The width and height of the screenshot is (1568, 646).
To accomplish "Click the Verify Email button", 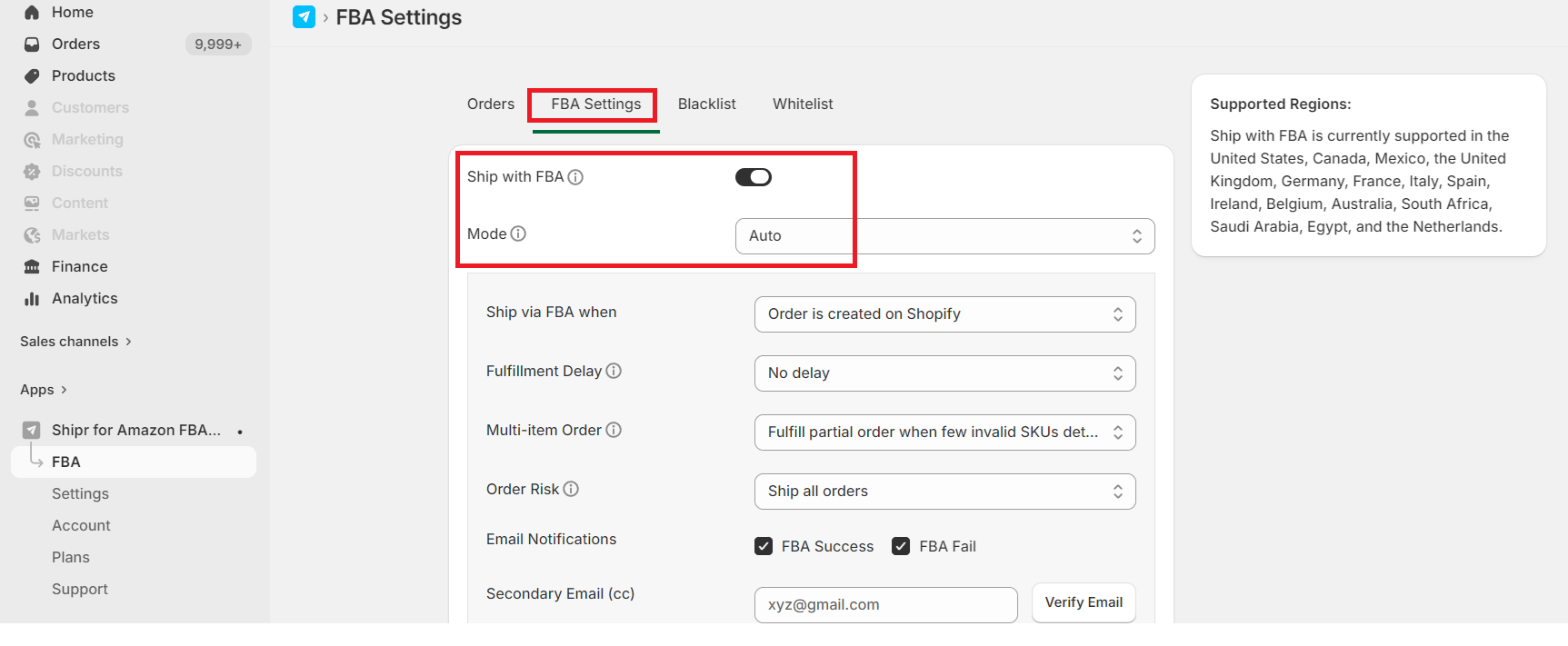I will click(1084, 602).
